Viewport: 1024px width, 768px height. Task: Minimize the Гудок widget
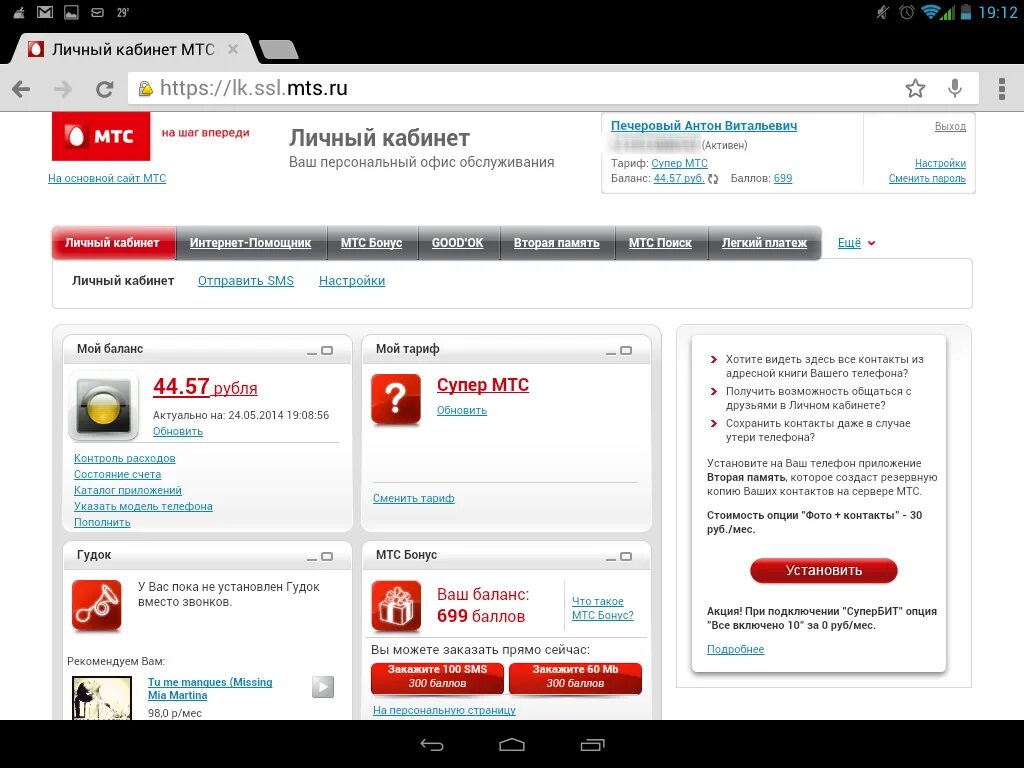pos(312,558)
